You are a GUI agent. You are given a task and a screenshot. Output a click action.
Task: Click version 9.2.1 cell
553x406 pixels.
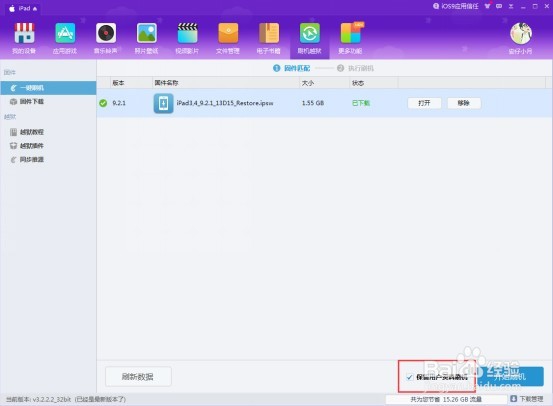(119, 103)
